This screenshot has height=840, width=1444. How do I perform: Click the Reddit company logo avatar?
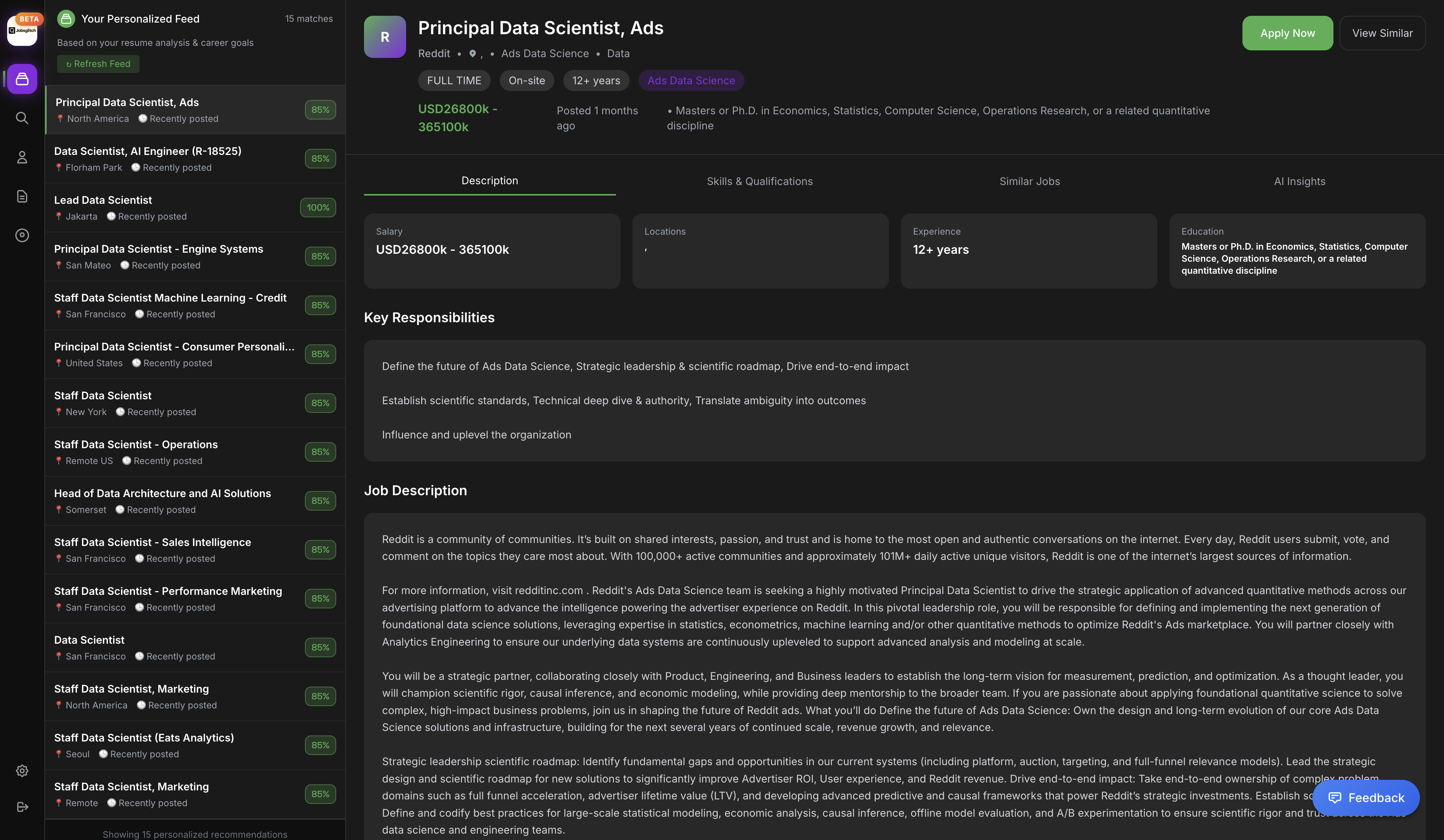pos(384,37)
